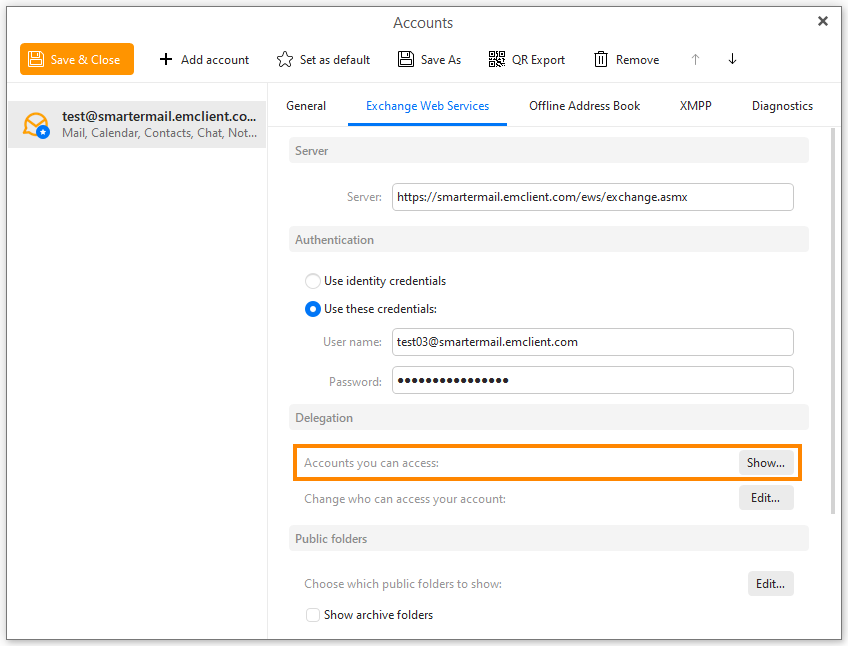Show accounts you can access
This screenshot has width=848, height=646.
point(766,463)
